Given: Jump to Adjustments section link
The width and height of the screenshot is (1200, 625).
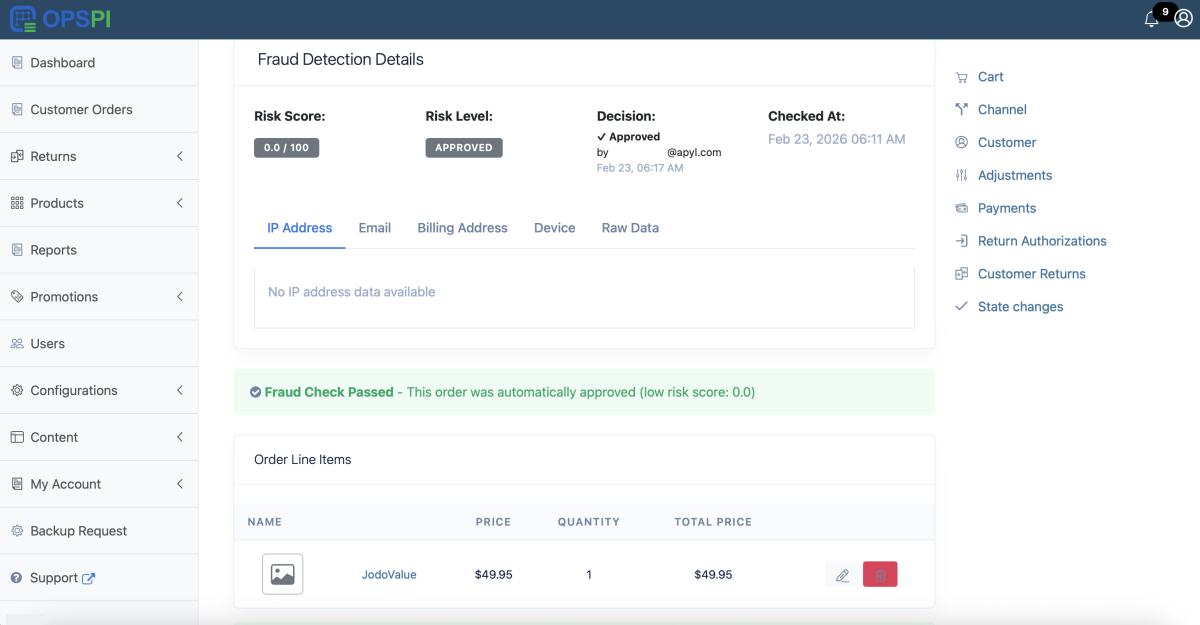Looking at the screenshot, I should tap(1015, 175).
